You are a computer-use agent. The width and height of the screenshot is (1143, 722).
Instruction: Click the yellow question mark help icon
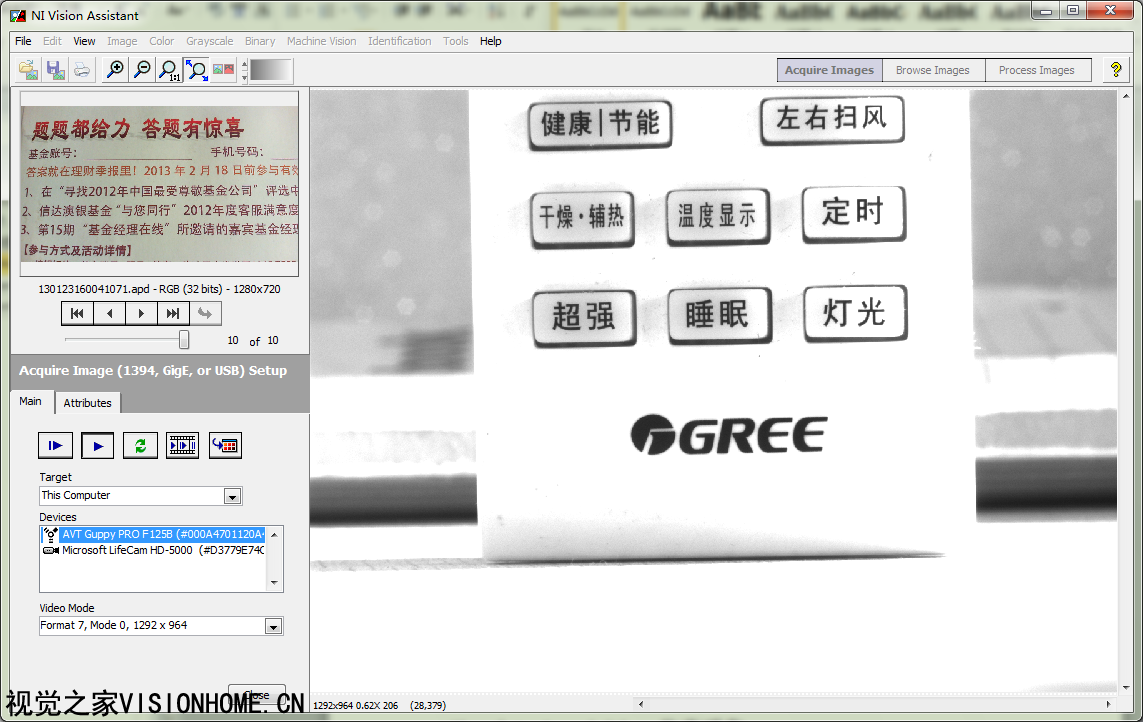1116,70
